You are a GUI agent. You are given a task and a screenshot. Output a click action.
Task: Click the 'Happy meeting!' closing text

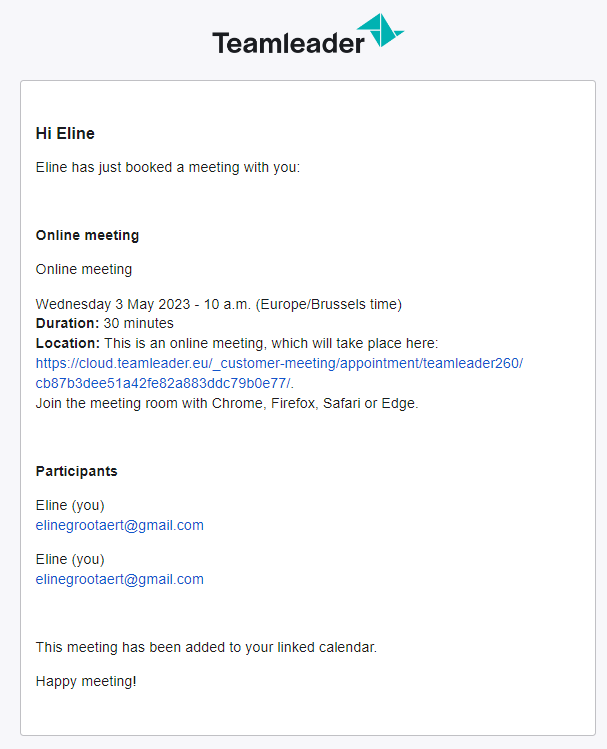[x=86, y=681]
